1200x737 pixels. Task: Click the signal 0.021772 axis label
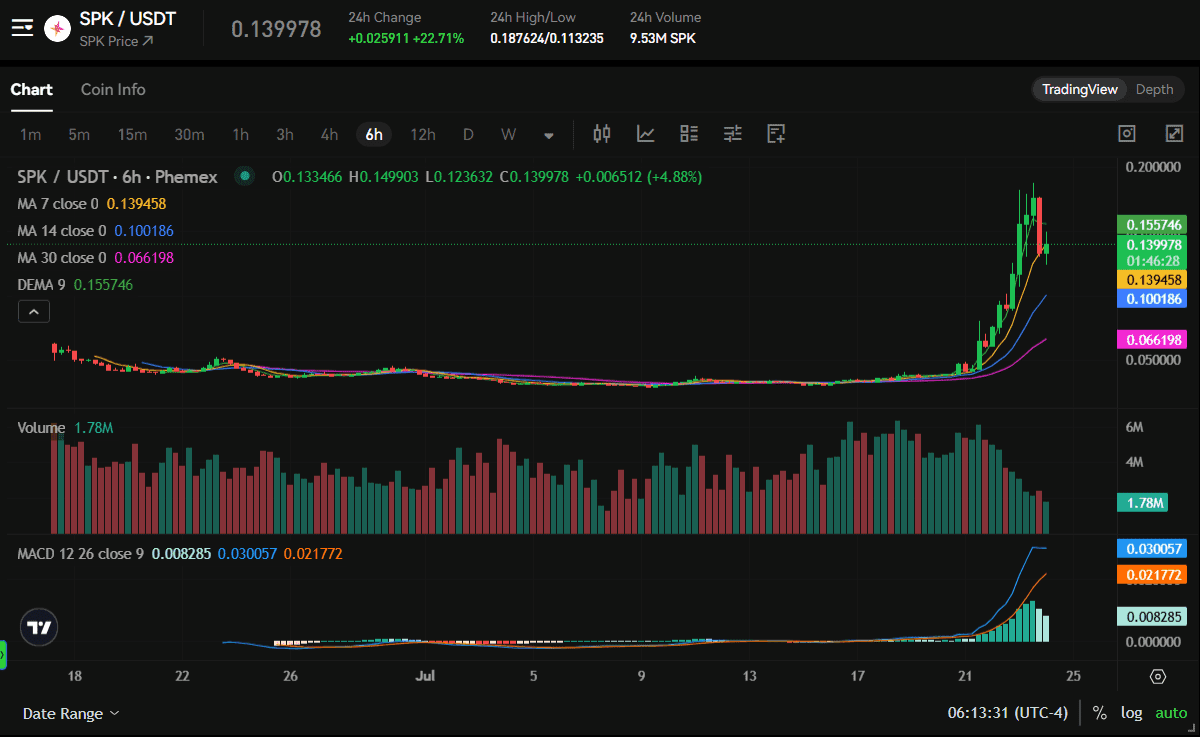1154,575
